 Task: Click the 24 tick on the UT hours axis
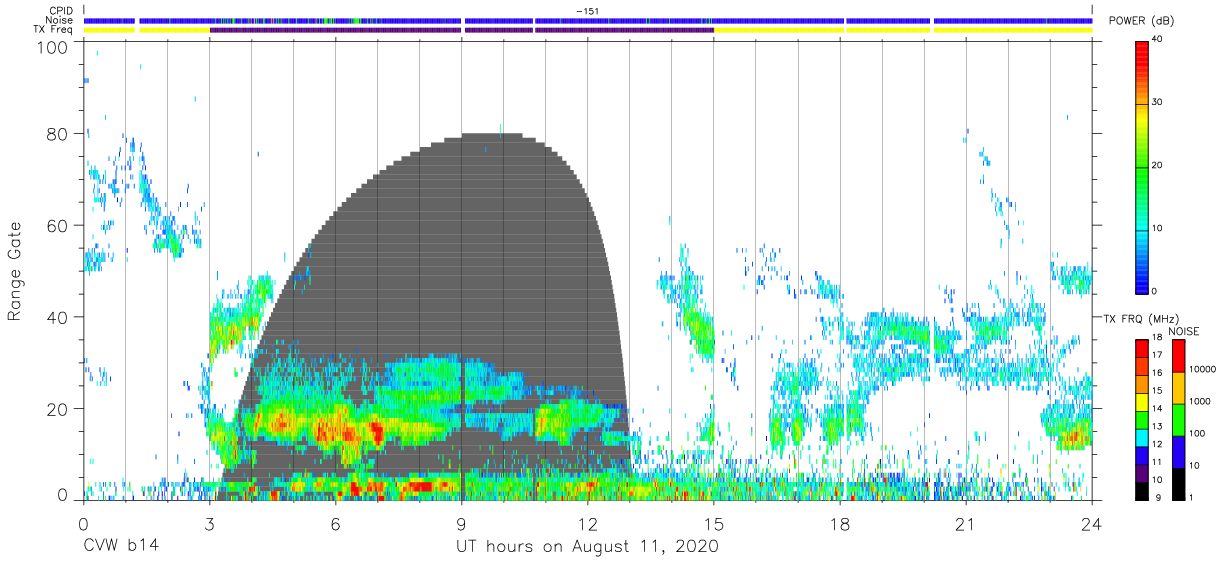[1091, 523]
